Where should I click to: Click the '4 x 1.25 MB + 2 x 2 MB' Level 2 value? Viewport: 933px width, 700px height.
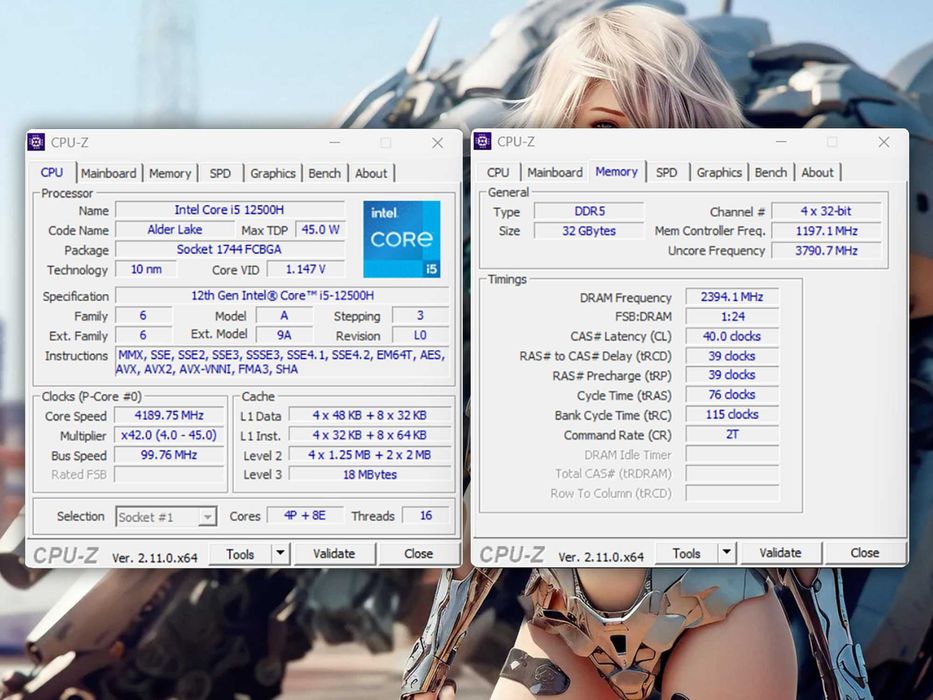(x=370, y=455)
